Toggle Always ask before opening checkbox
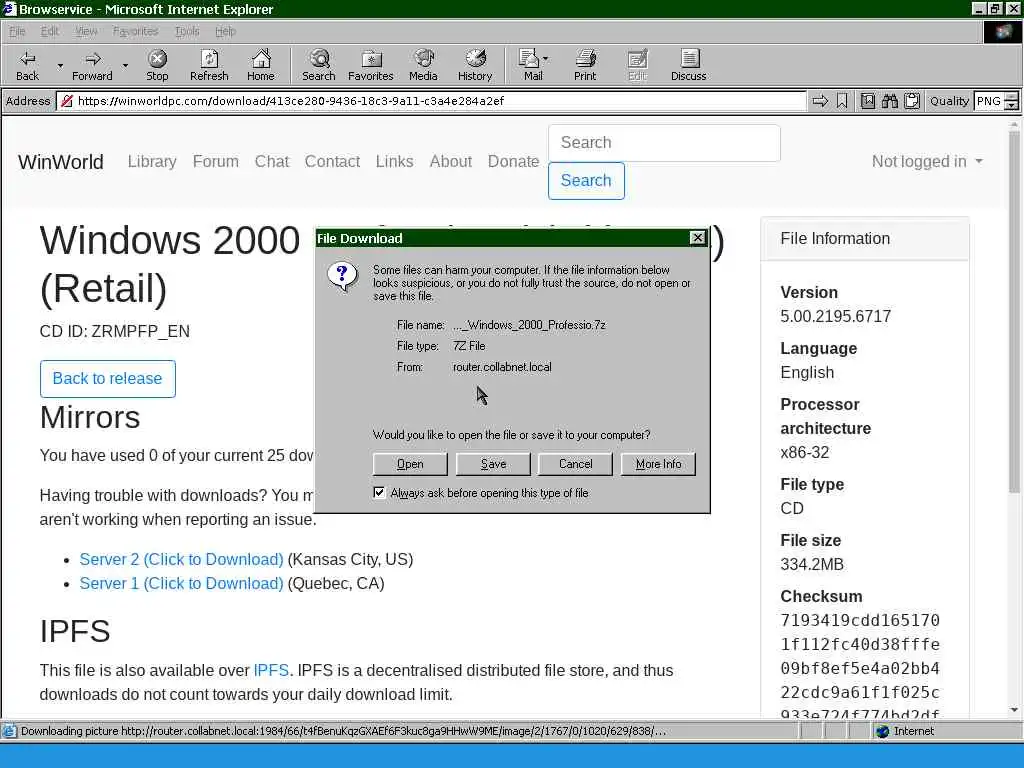 pos(379,492)
